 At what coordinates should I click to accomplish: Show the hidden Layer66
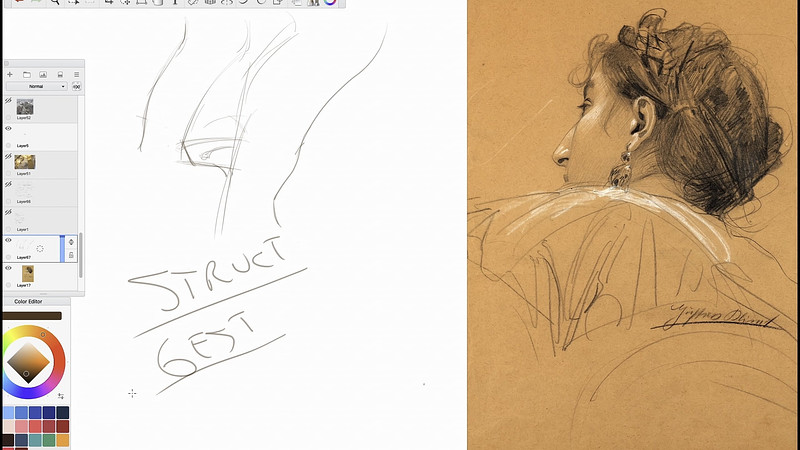[8, 185]
